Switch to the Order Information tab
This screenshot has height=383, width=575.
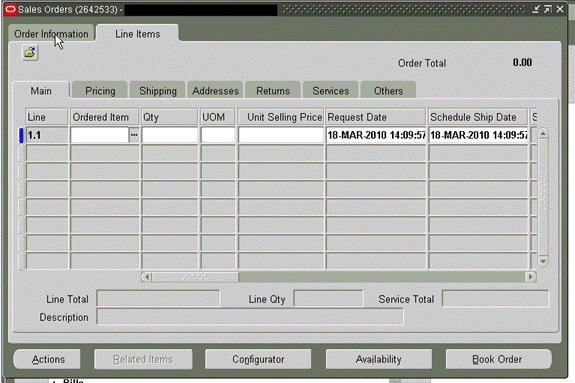(x=51, y=34)
